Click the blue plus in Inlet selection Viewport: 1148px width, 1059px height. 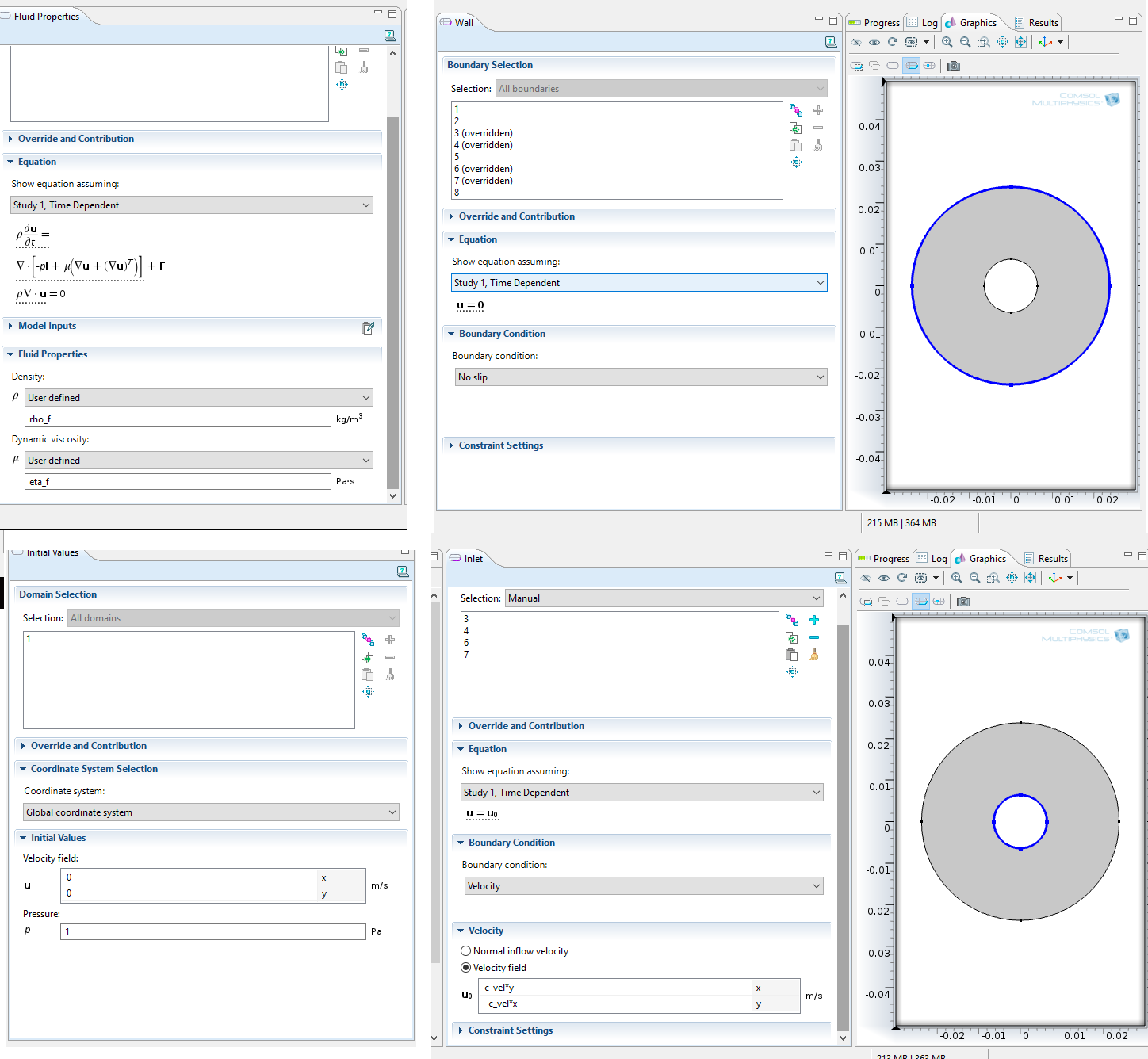pos(813,620)
